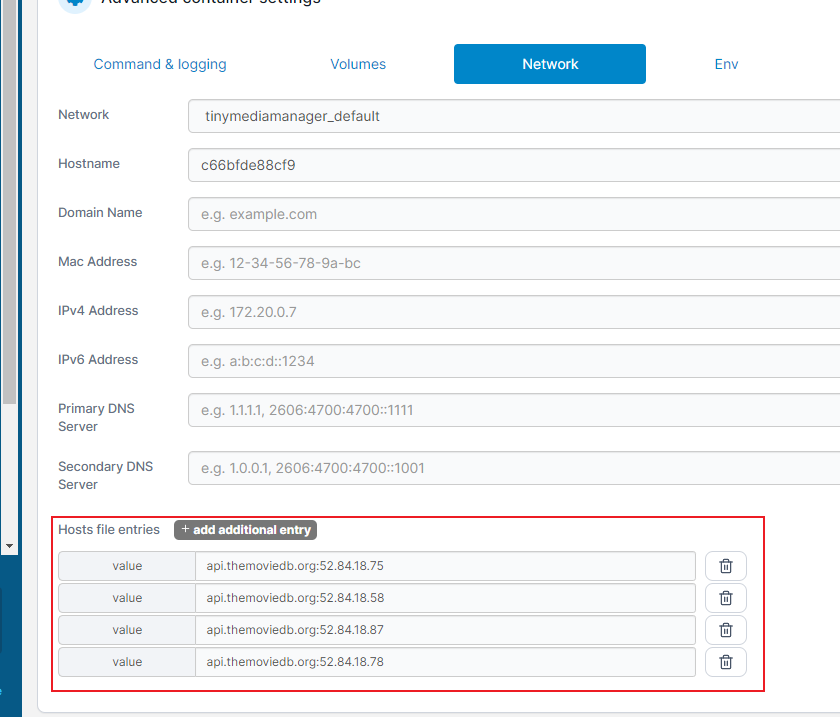840x717 pixels.
Task: Click the IPv6 Address label
Action: tap(98, 360)
